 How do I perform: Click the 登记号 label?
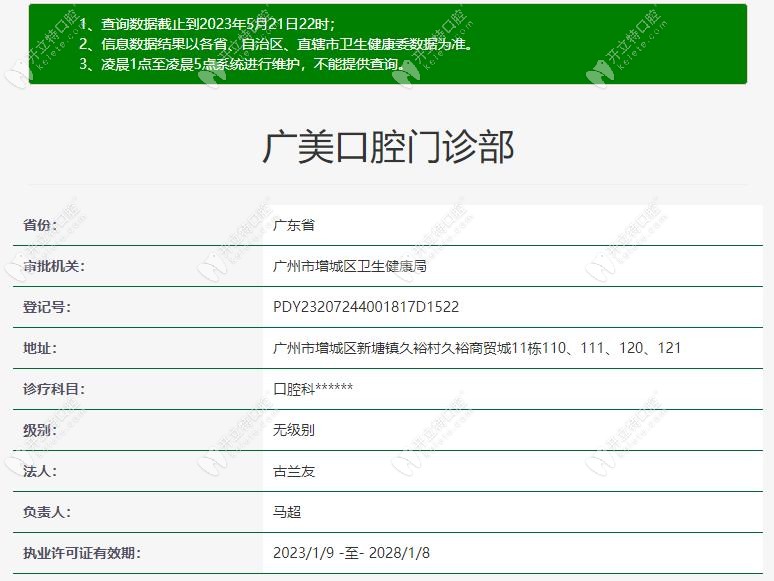click(47, 307)
